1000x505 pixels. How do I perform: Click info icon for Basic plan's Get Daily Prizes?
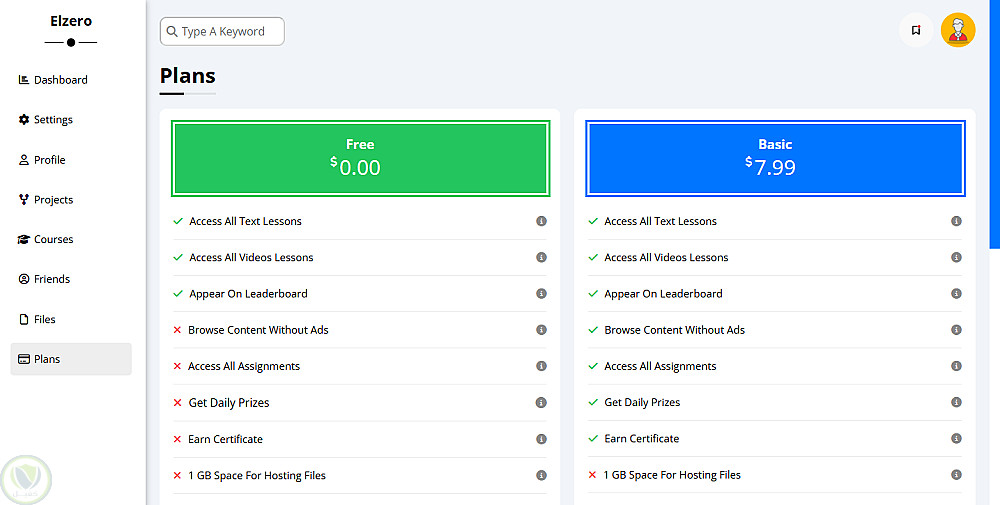(956, 403)
